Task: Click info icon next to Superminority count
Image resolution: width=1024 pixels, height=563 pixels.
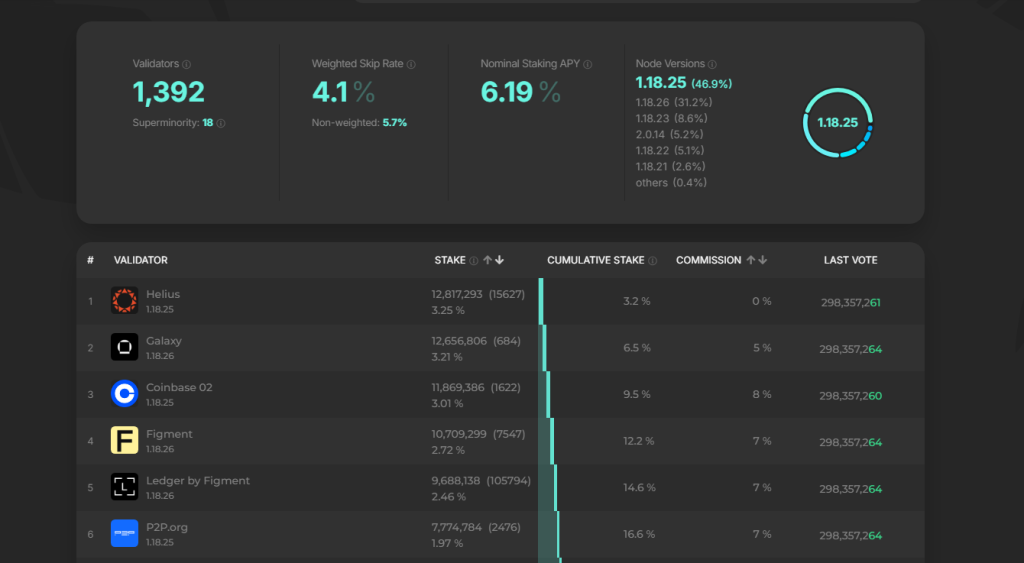Action: tap(221, 123)
